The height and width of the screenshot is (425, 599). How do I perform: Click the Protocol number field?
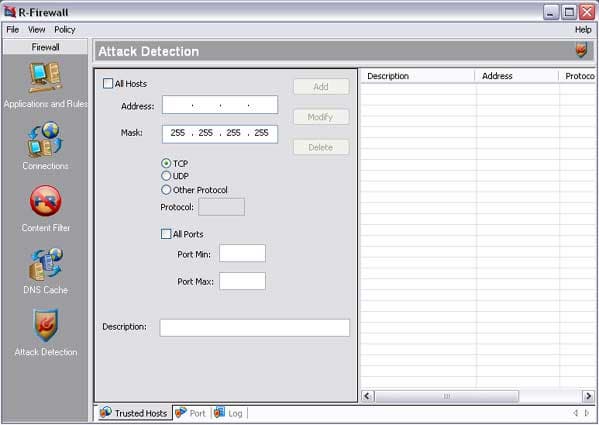221,207
